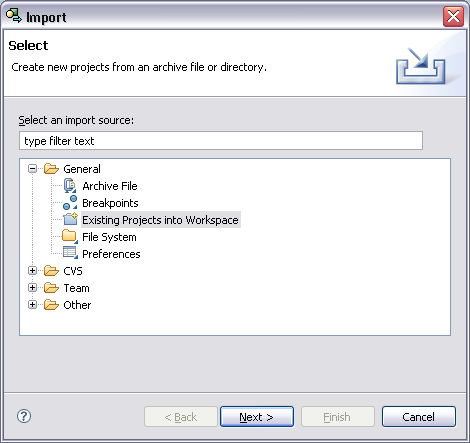Viewport: 470px width, 443px height.
Task: Expand the Other category
Action: (x=32, y=305)
